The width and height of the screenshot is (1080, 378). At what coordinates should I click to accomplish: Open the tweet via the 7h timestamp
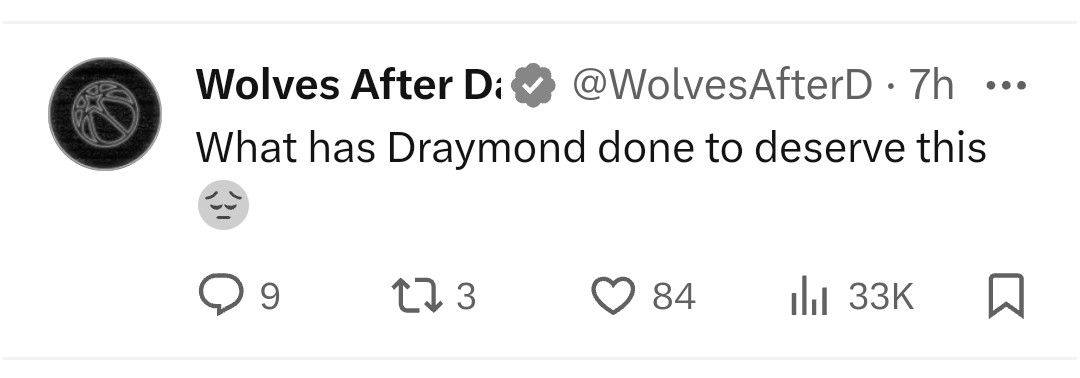[931, 85]
